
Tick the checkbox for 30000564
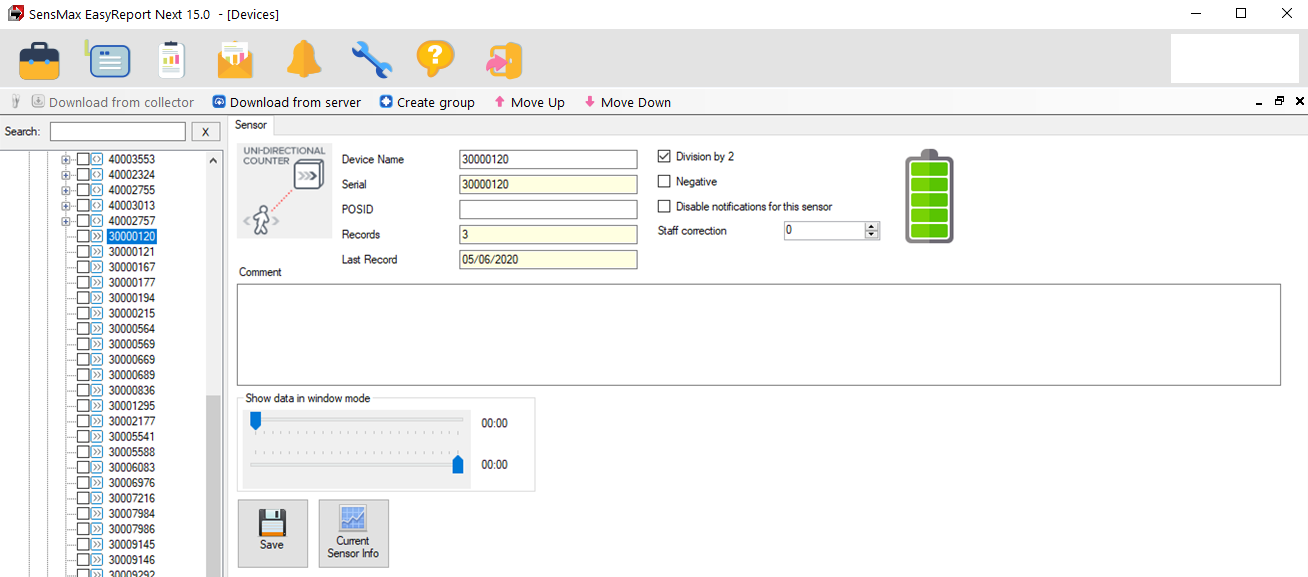point(83,329)
